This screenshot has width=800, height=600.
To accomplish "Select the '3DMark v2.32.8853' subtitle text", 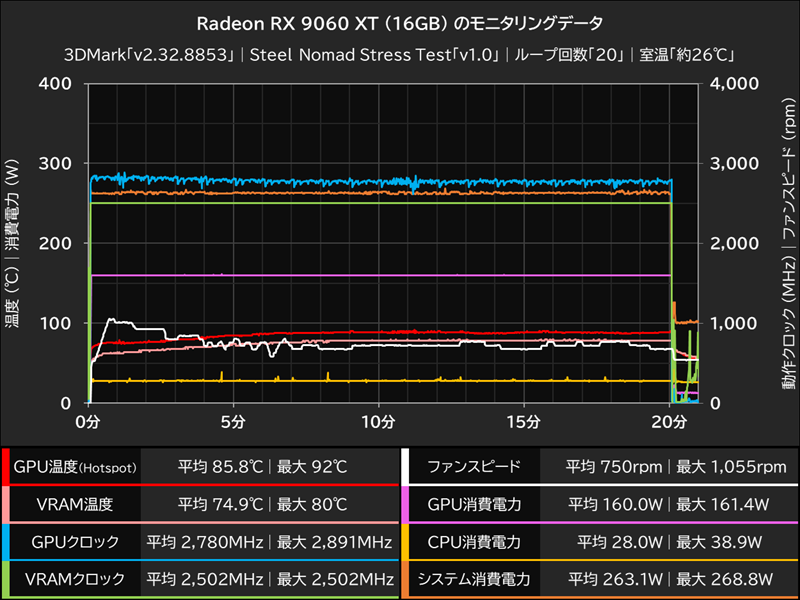I will [x=151, y=55].
